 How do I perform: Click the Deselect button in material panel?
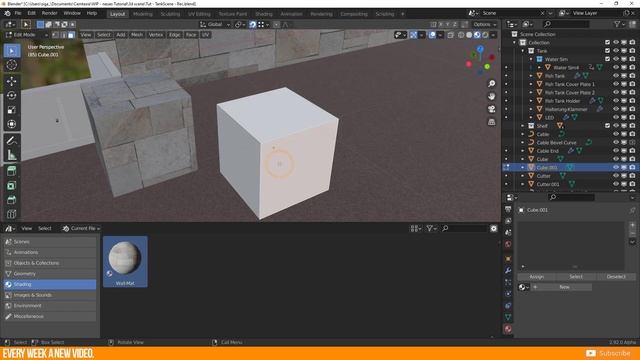(x=616, y=277)
